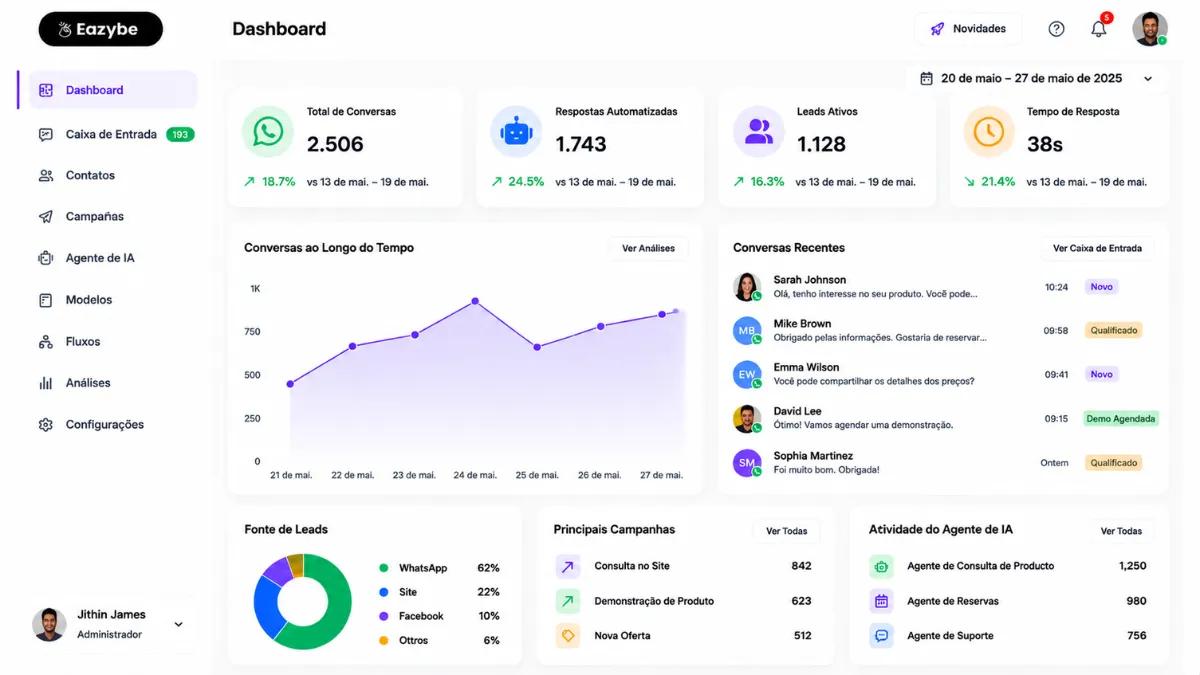Open the notifications bell
1200x675 pixels.
1099,28
